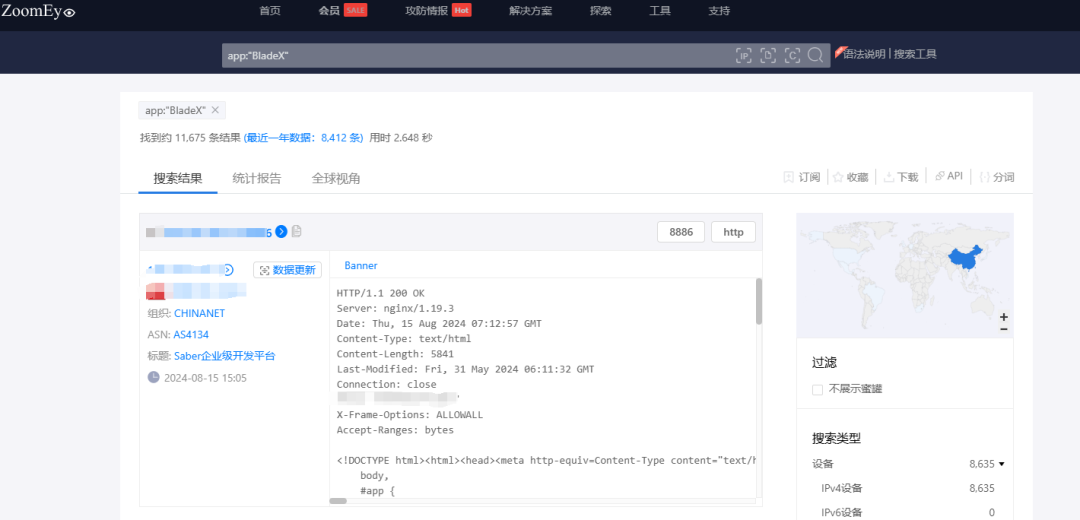This screenshot has width=1080, height=520.
Task: Click the 数据更新 button
Action: point(287,270)
